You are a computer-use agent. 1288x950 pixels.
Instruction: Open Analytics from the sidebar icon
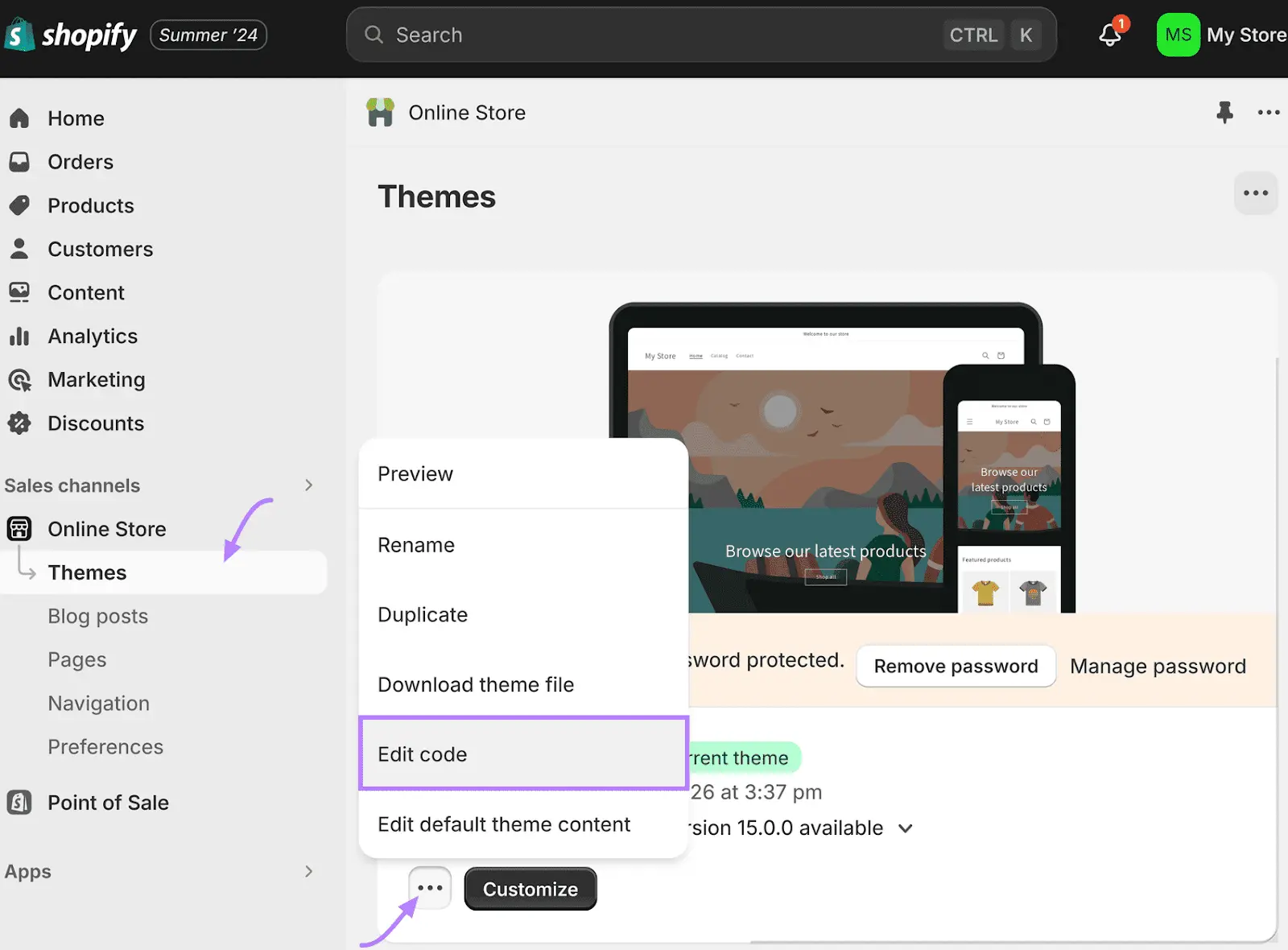pyautogui.click(x=20, y=336)
